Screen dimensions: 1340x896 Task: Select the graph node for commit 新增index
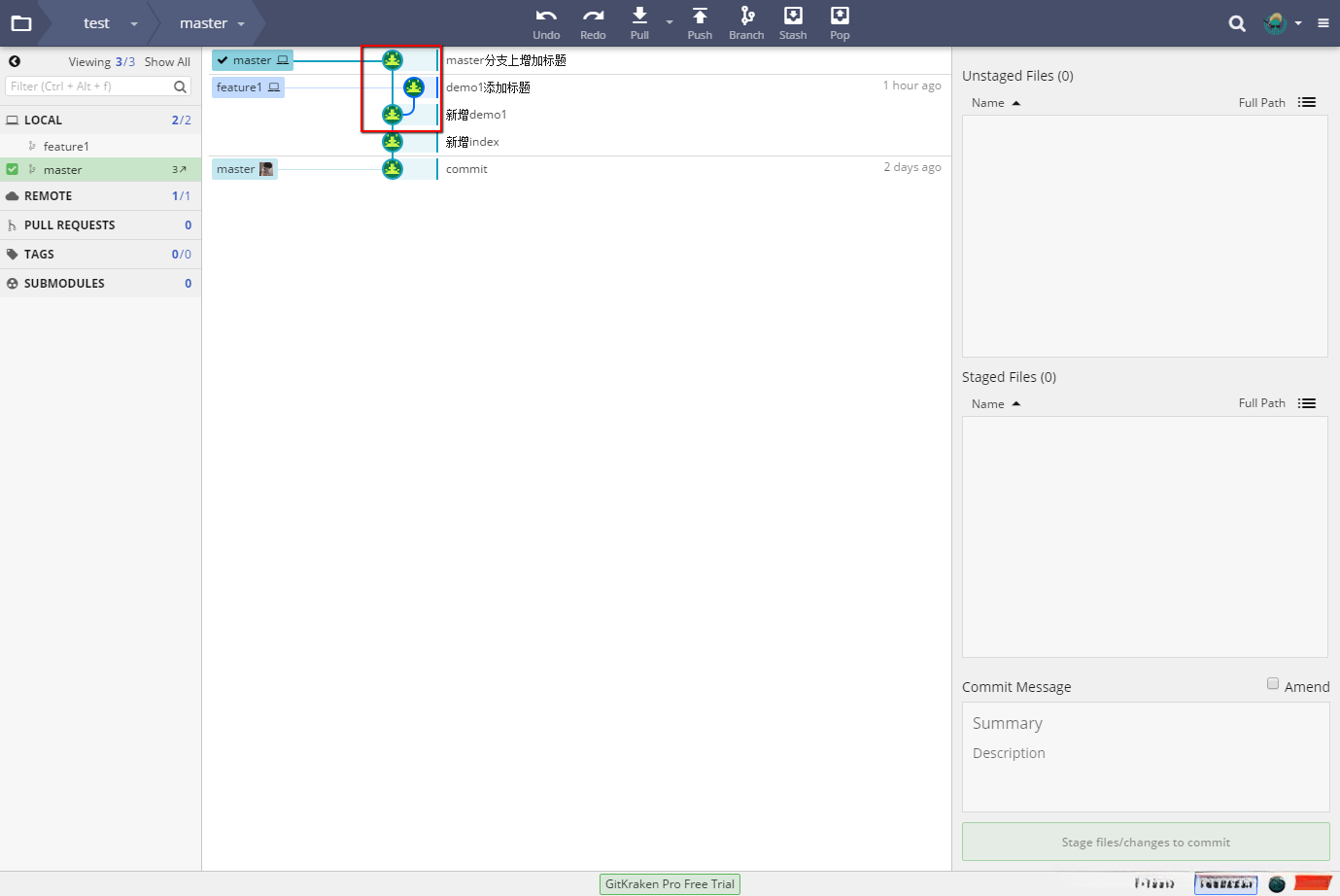pos(393,142)
